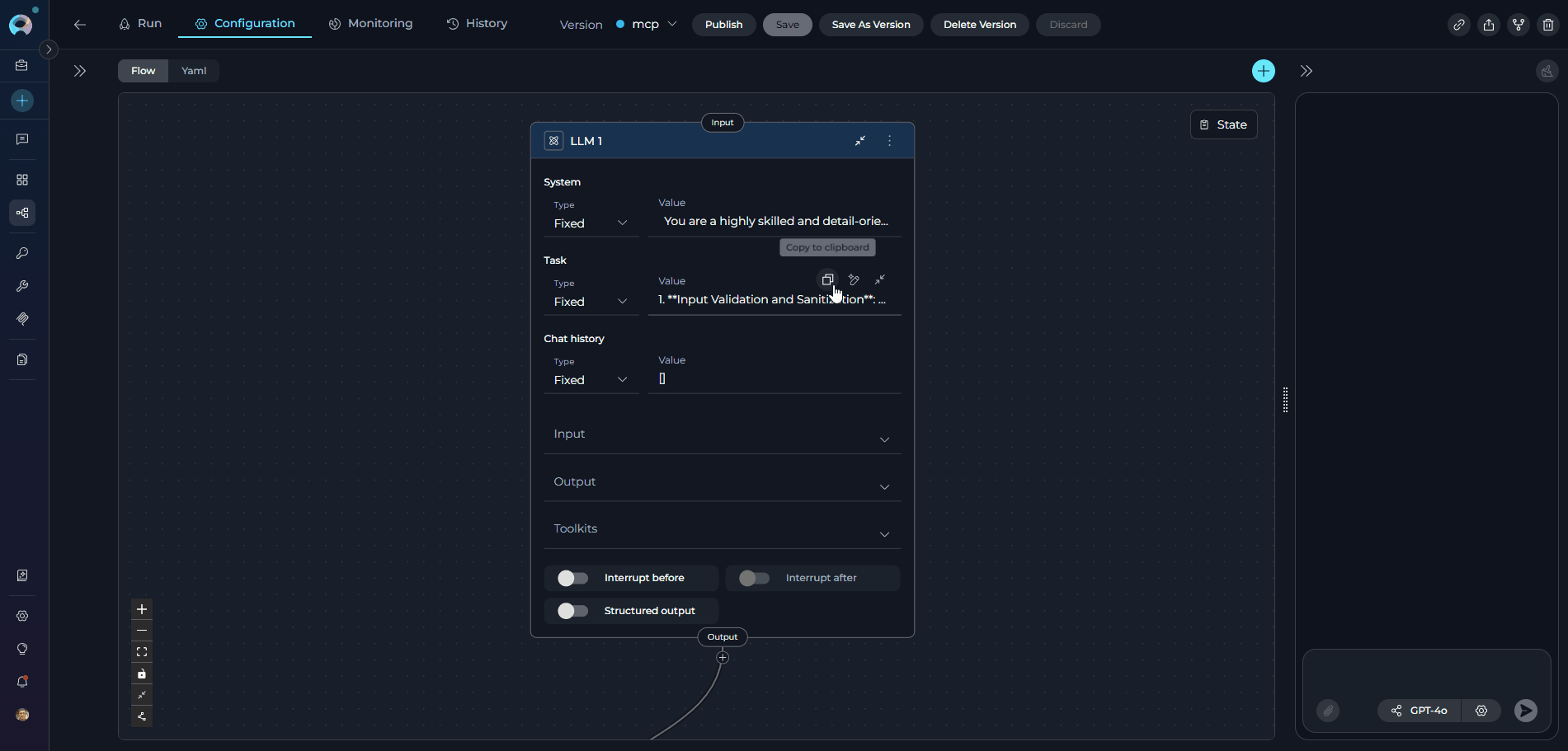Switch to the Yaml view tab
The image size is (1568, 751).
pos(194,71)
